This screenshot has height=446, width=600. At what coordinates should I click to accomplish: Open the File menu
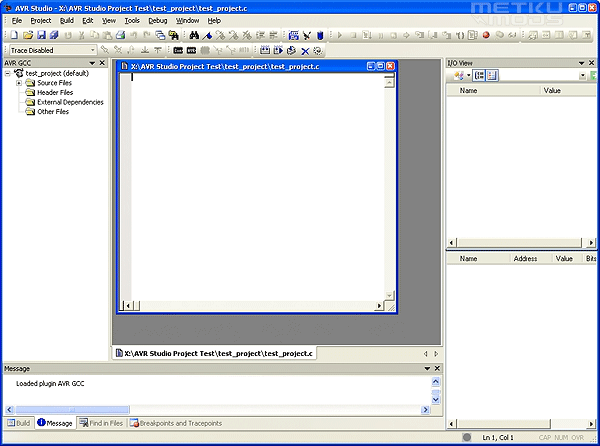pos(17,21)
